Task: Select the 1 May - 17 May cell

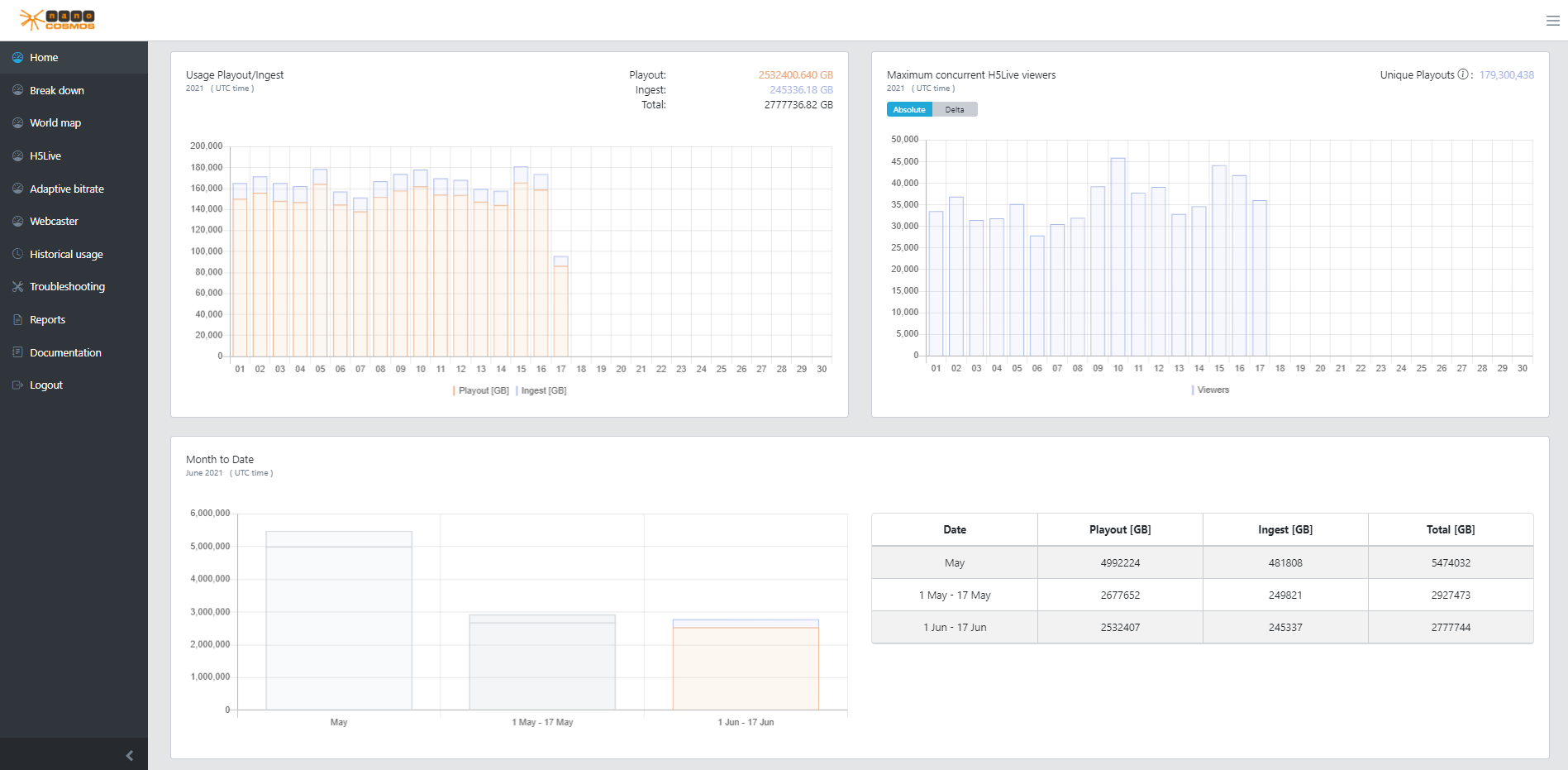Action: point(955,595)
